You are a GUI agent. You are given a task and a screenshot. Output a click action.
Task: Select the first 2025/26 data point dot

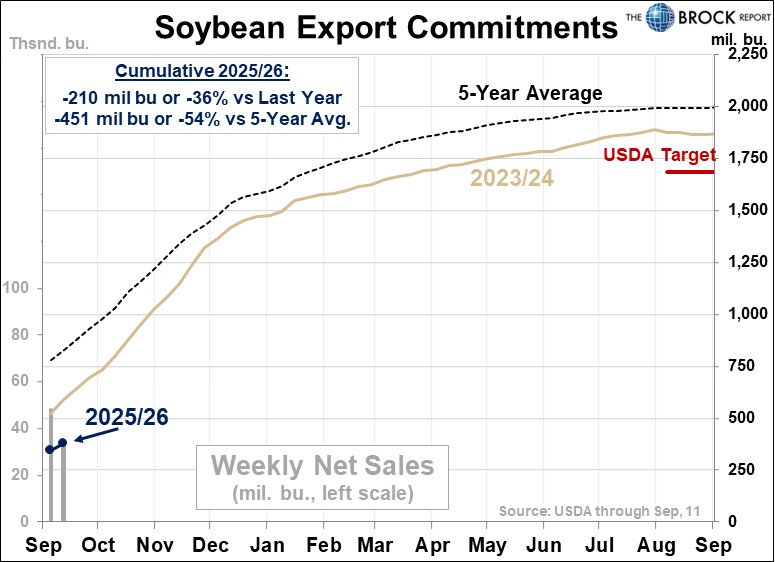(x=49, y=449)
